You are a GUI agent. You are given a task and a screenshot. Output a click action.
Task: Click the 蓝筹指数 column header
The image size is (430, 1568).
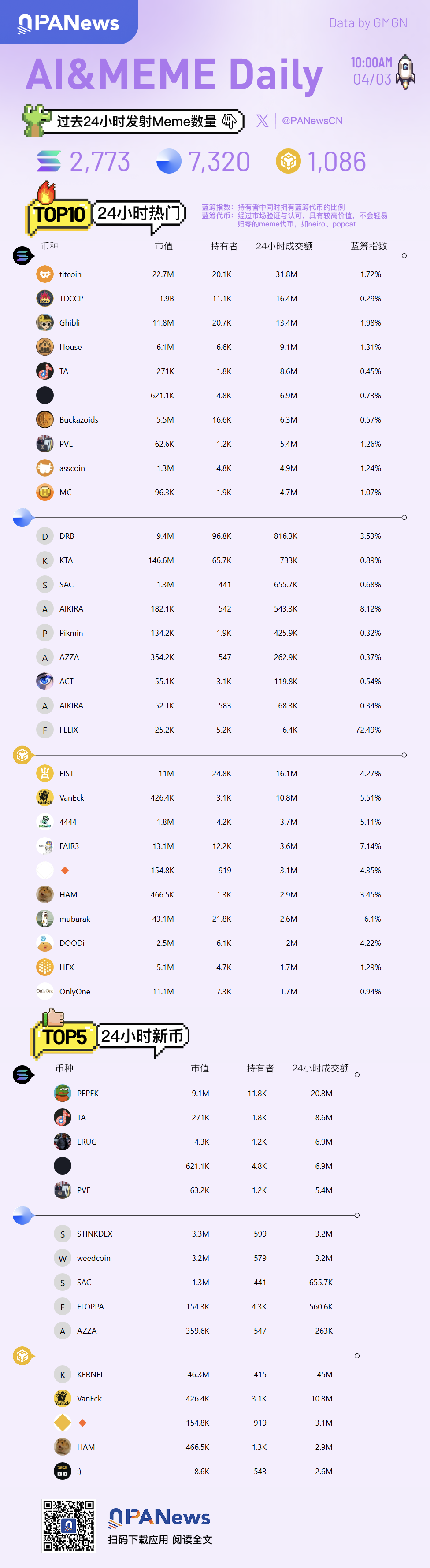368,246
